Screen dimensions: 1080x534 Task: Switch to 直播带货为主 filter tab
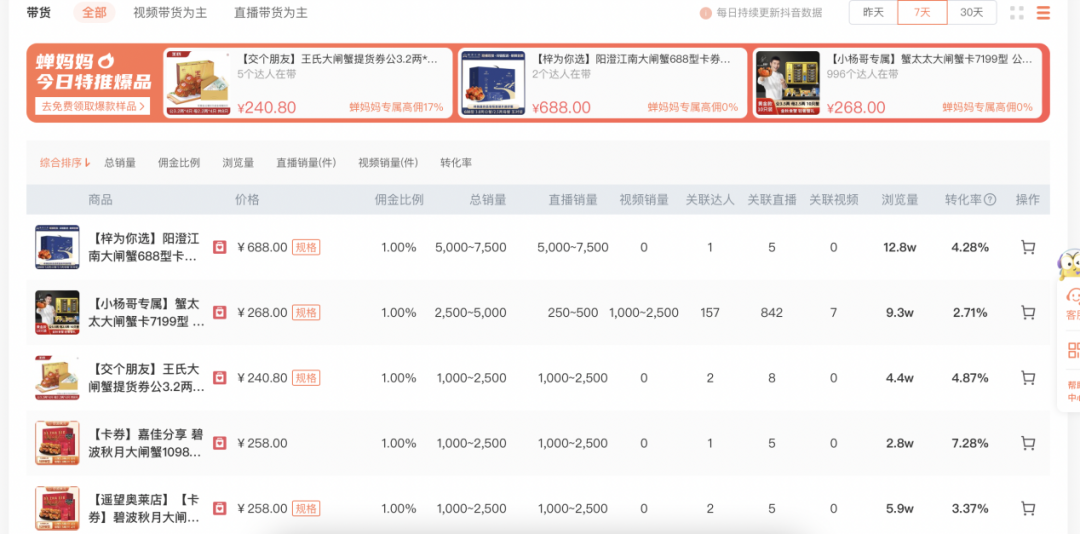(271, 13)
